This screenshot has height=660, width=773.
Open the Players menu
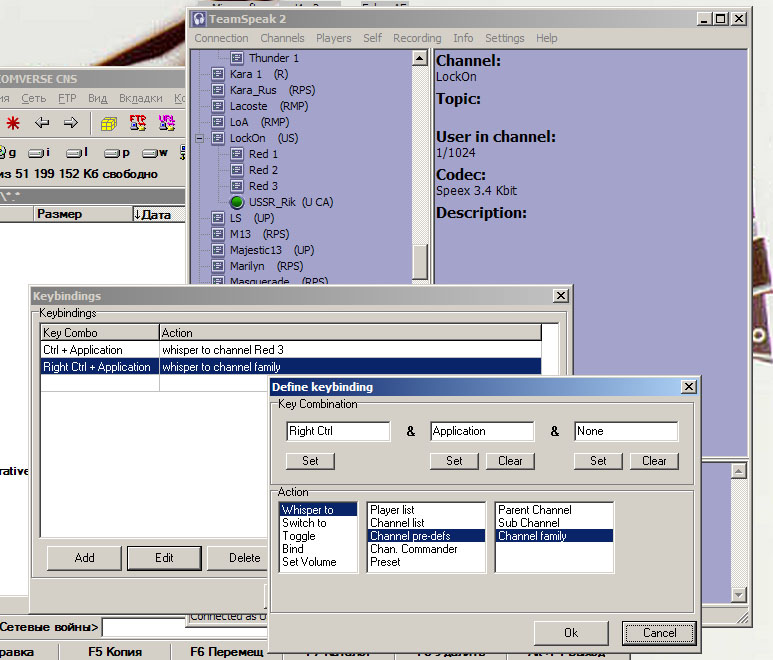[x=334, y=38]
